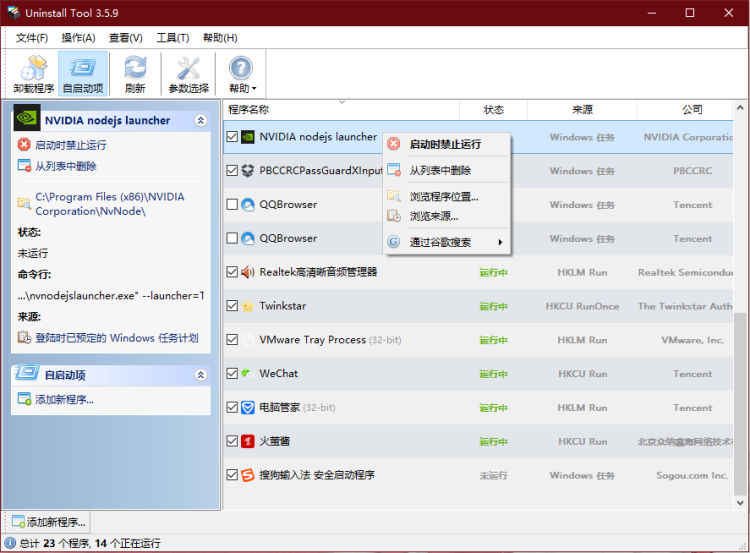Collapse the NVIDIA nodejs launcher panel

tap(201, 120)
